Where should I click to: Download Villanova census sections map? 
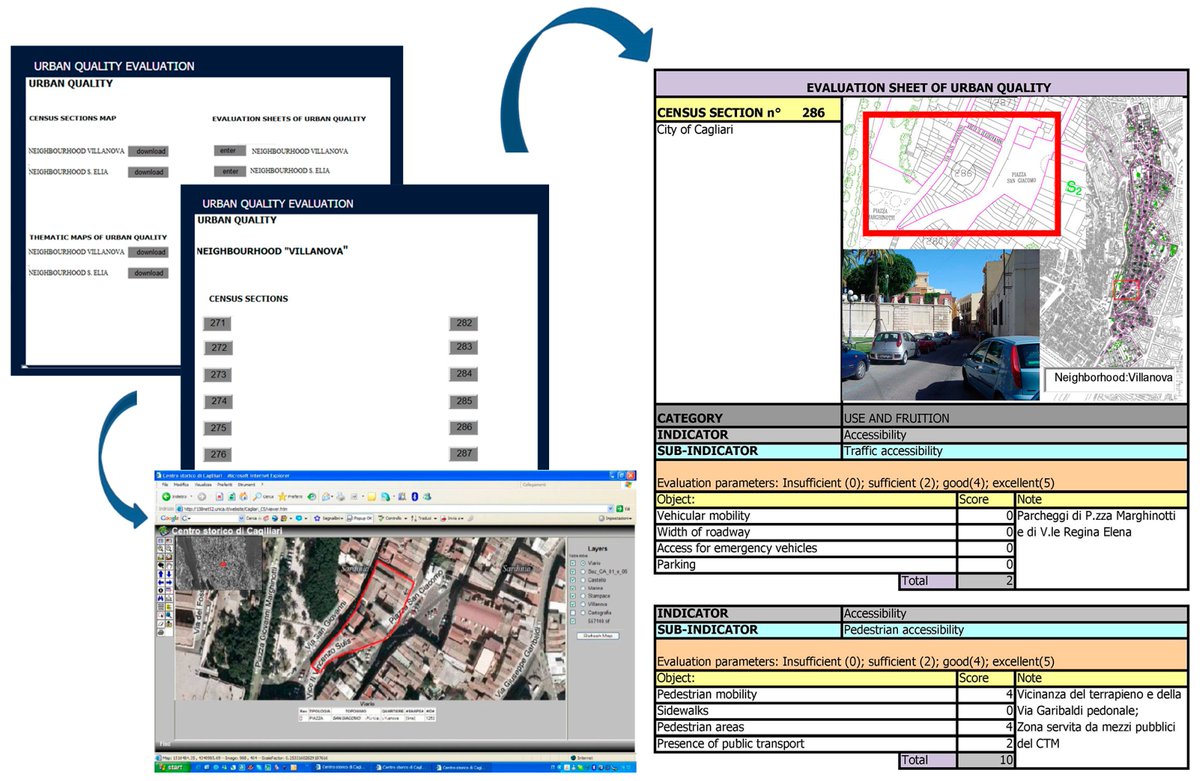149,152
